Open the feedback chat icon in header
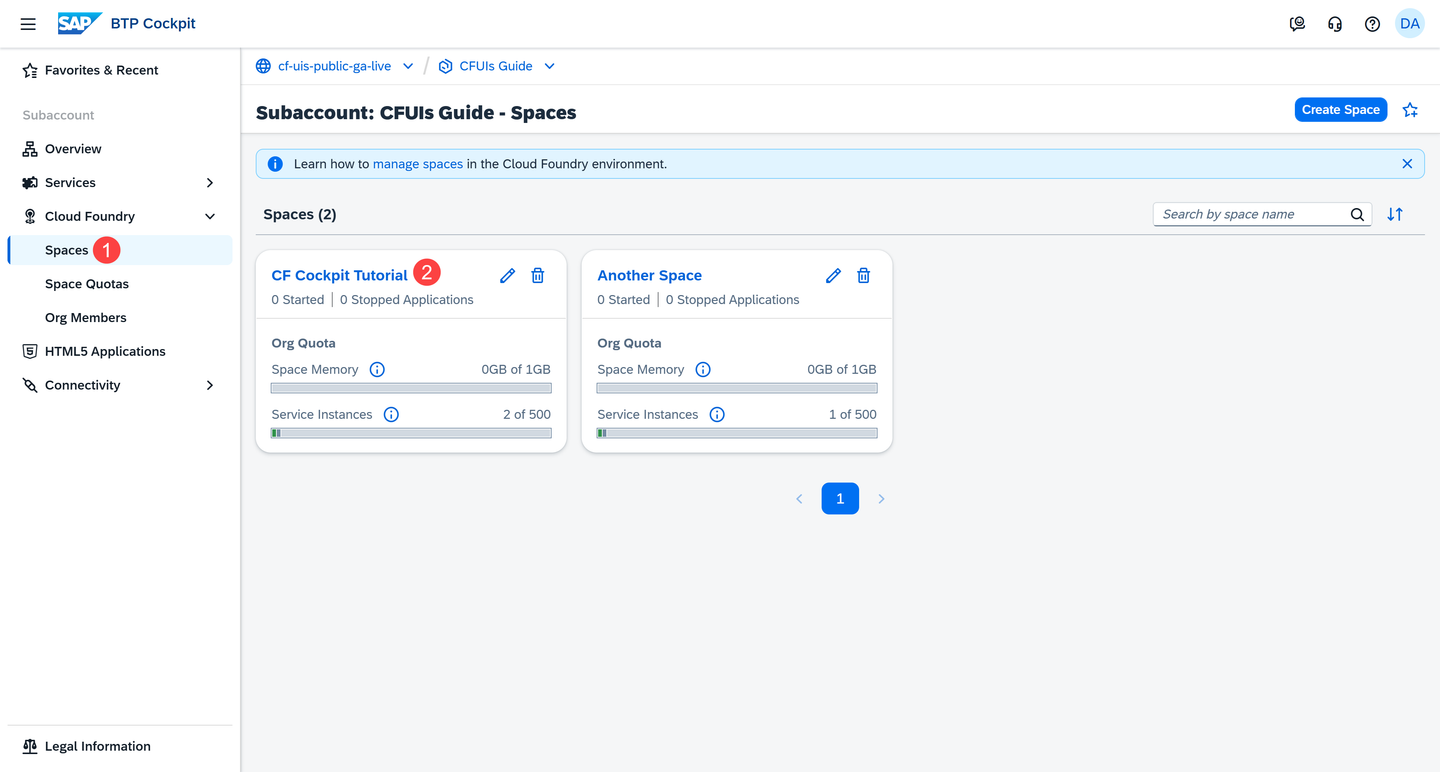1440x772 pixels. tap(1297, 24)
